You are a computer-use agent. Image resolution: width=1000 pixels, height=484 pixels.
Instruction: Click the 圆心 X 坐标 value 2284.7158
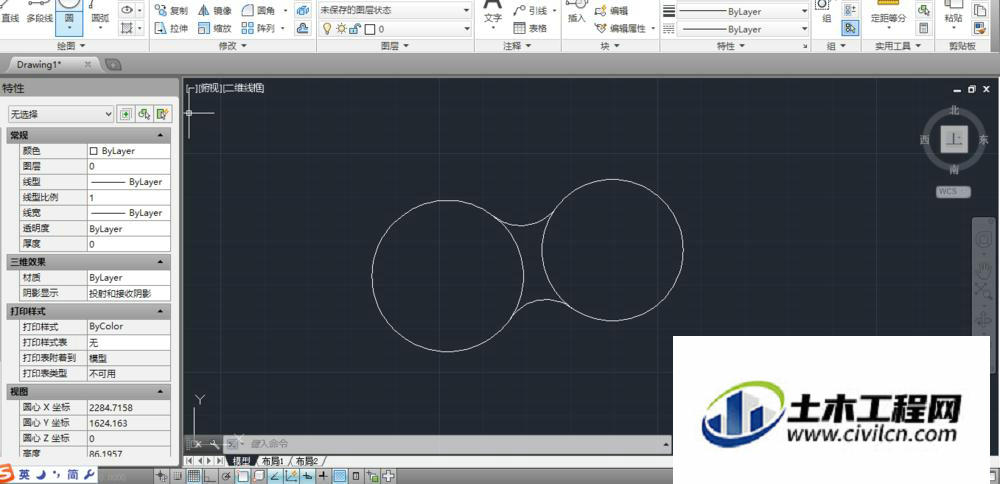(129, 407)
